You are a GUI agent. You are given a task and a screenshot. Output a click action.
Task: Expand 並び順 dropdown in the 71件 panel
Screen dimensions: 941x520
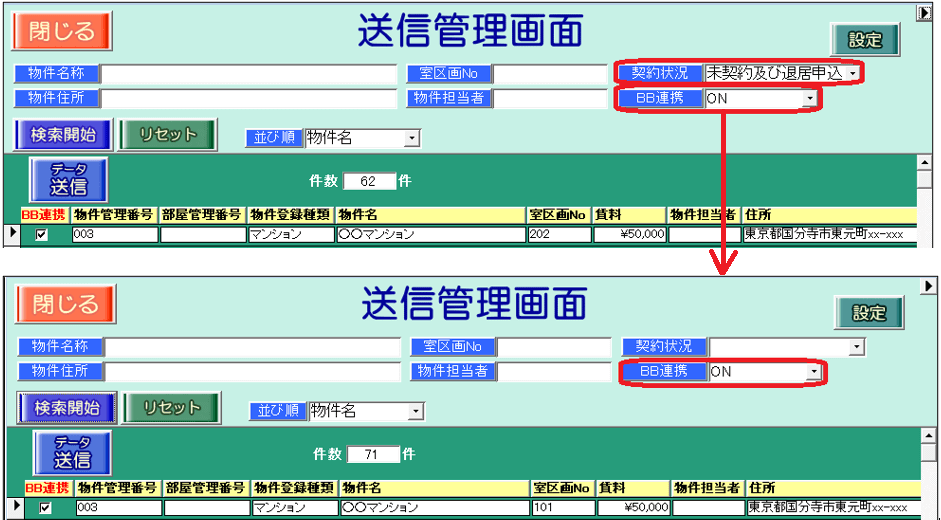pyautogui.click(x=416, y=412)
